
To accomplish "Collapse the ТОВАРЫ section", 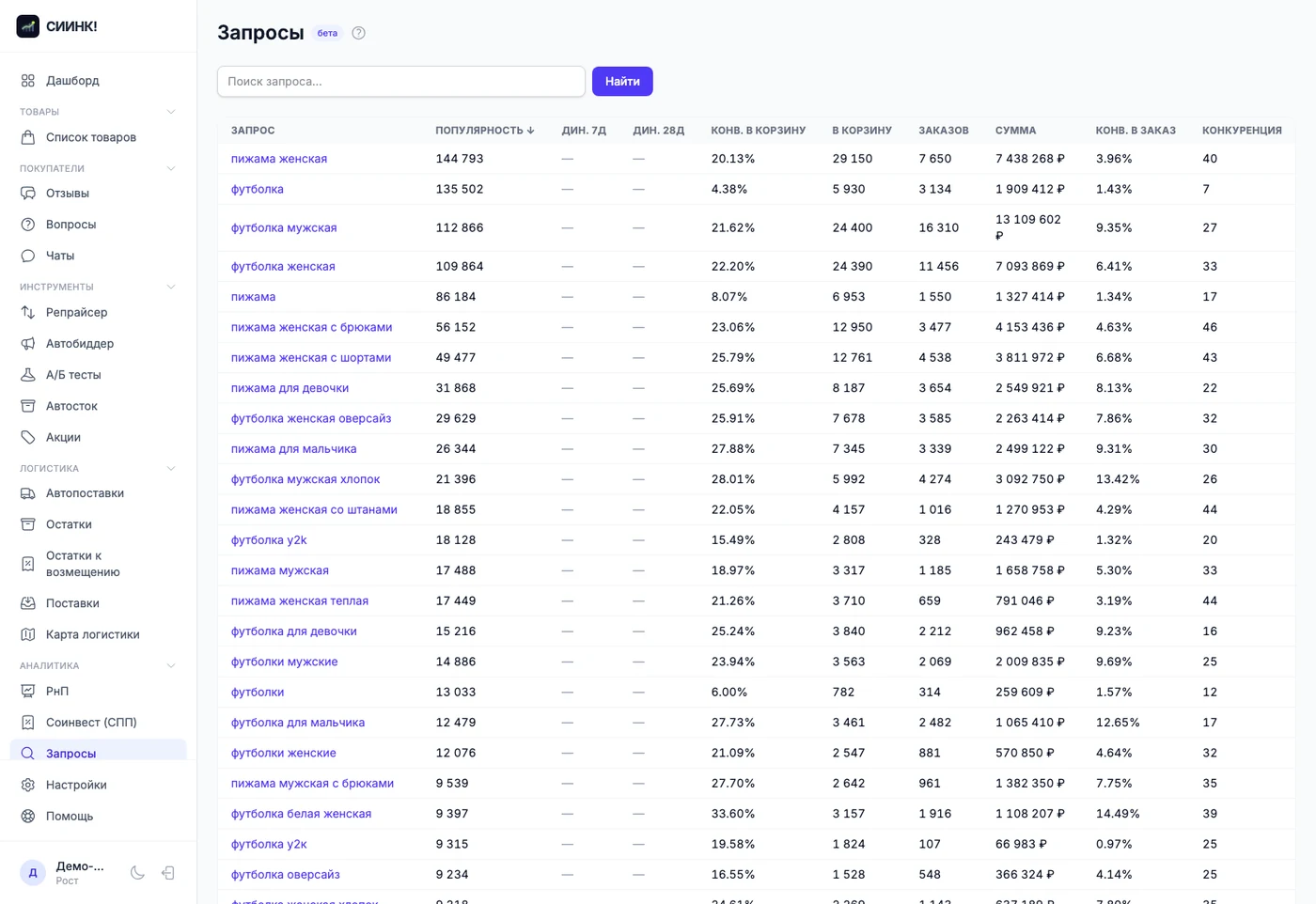I will coord(171,112).
